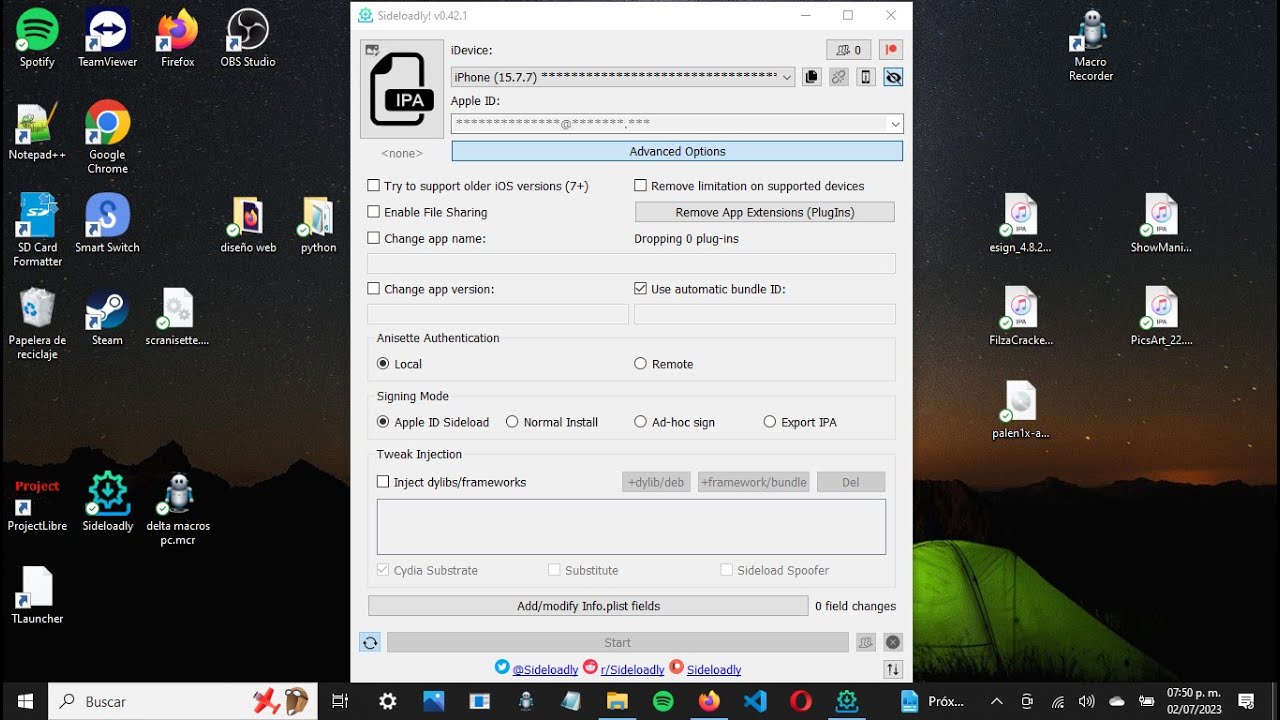Click the Buscar taskbar search box

click(x=183, y=701)
